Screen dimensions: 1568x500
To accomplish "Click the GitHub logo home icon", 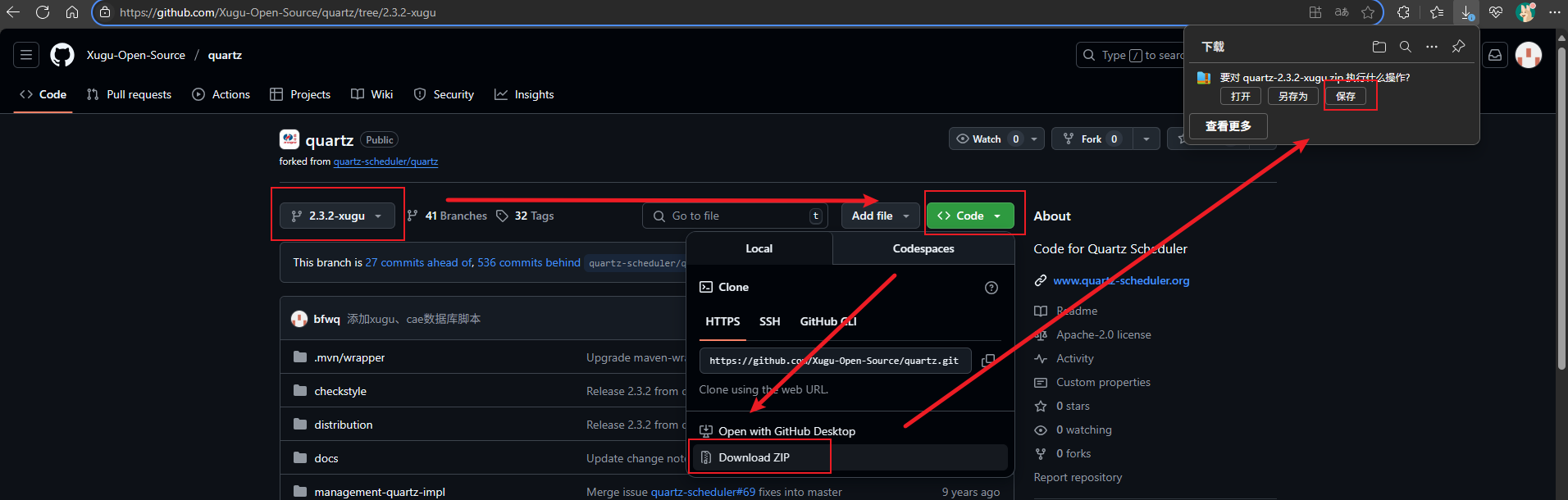I will pos(62,55).
